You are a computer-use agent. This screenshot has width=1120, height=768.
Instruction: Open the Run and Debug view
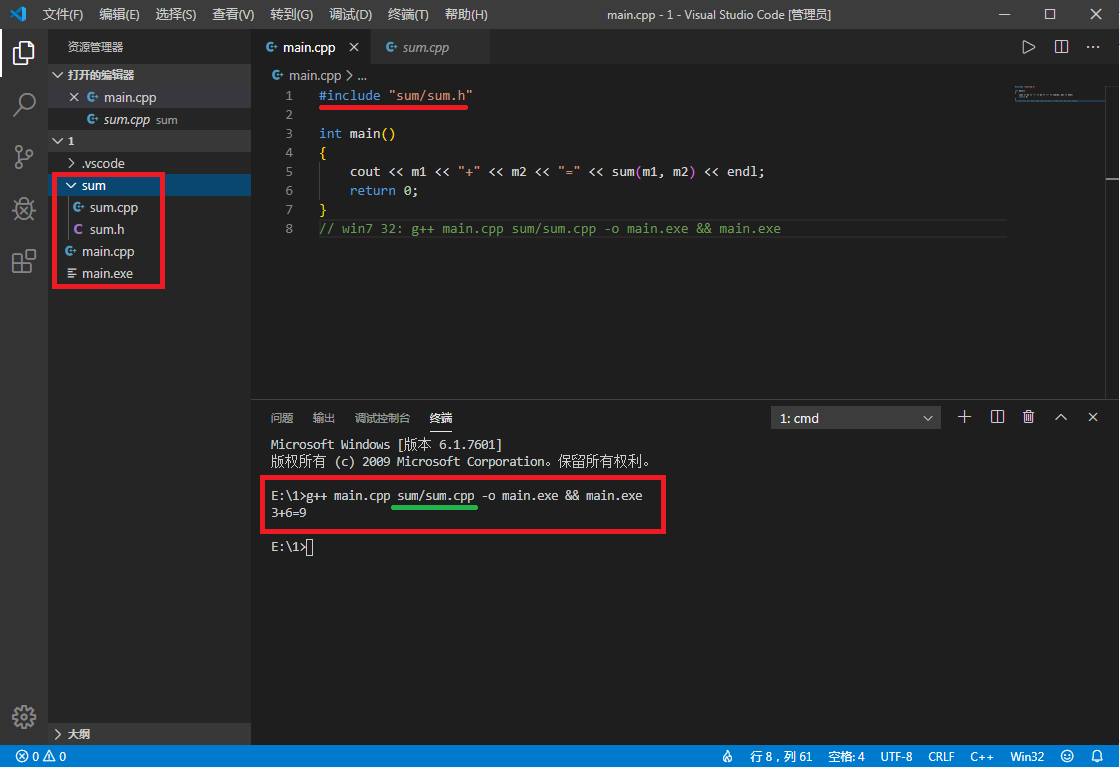(x=24, y=209)
